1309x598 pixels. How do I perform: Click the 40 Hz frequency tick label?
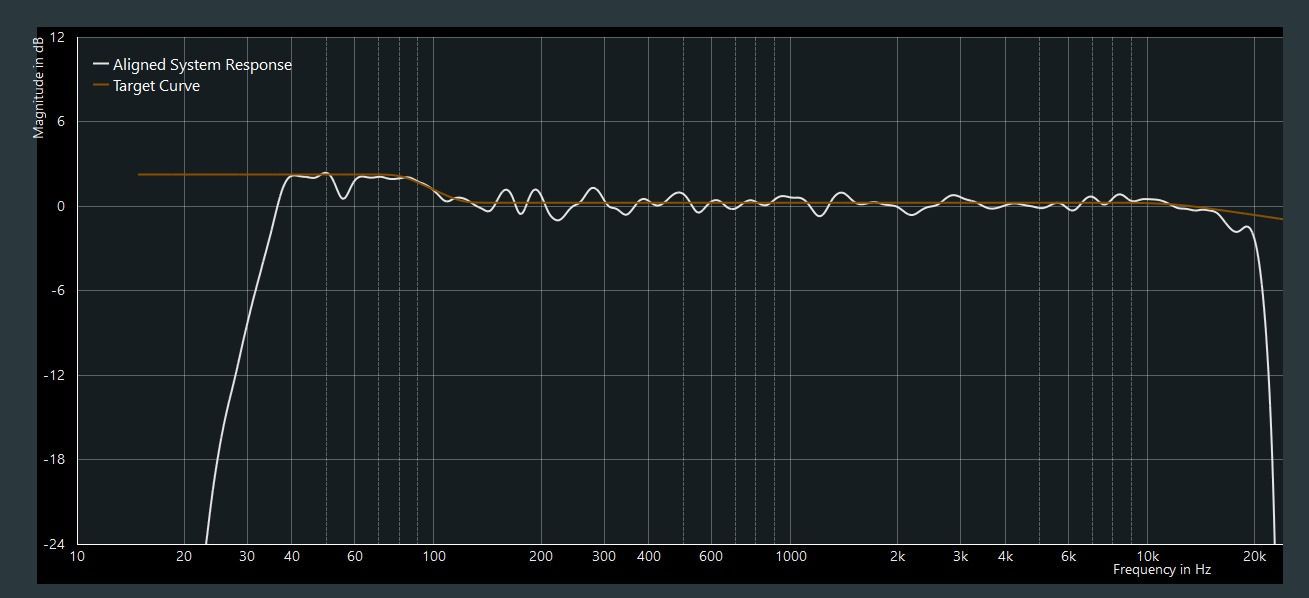tap(291, 556)
